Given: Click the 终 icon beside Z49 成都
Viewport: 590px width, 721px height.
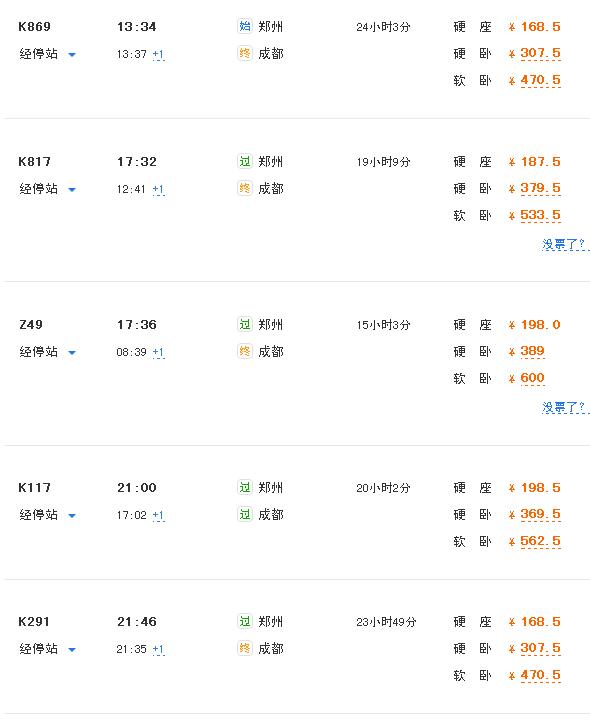Looking at the screenshot, I should pos(245,351).
